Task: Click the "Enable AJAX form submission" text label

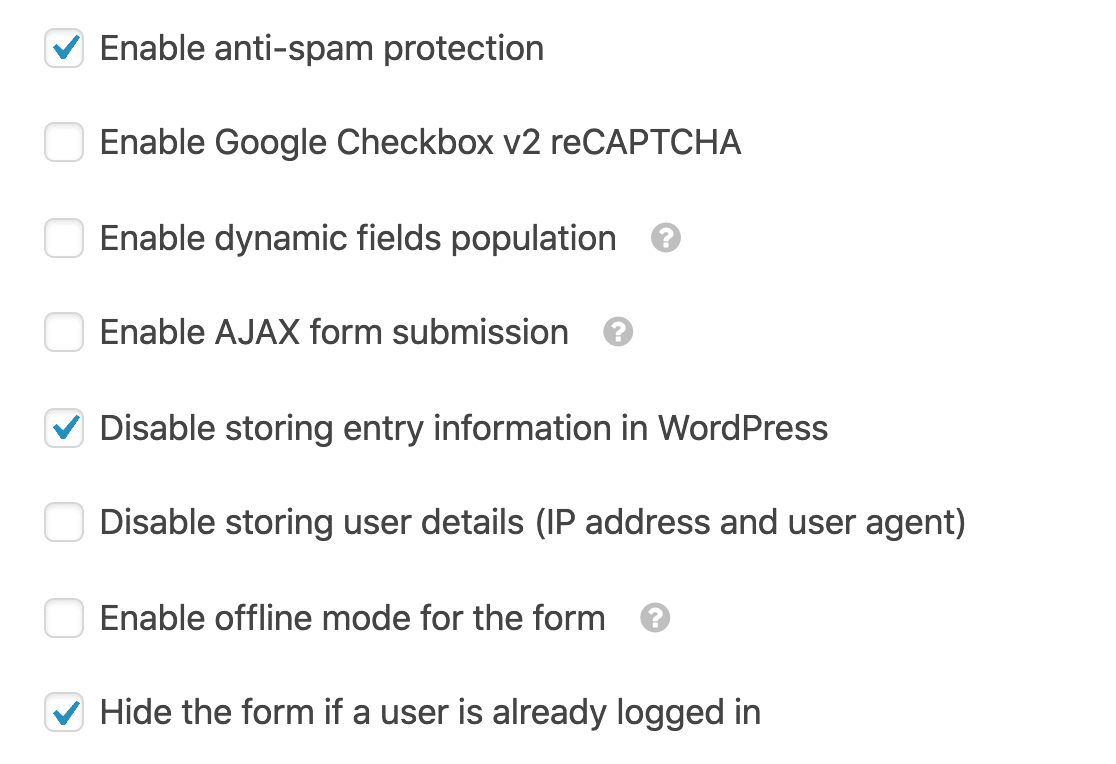Action: [335, 333]
